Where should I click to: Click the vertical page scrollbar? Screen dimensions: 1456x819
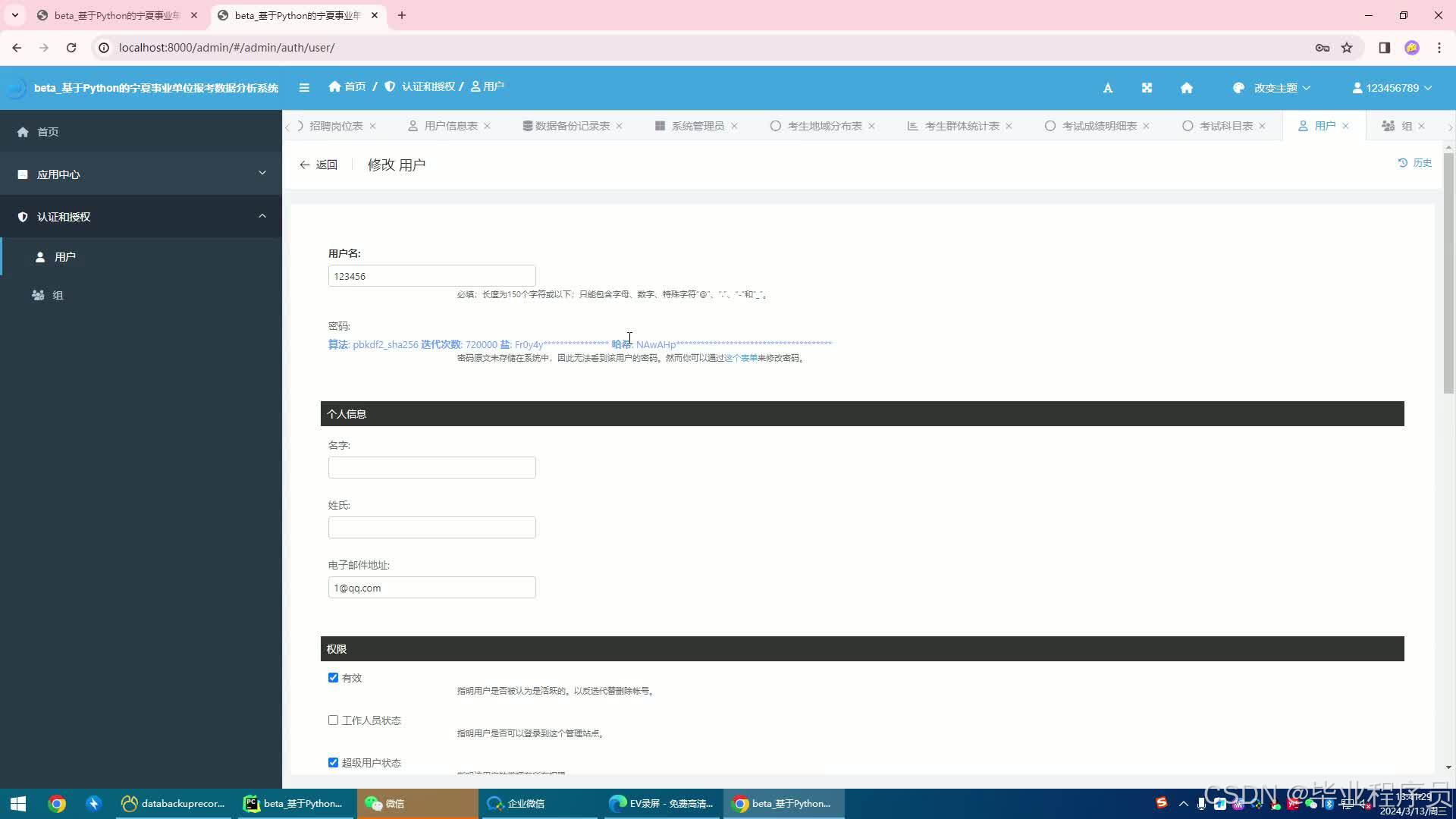click(1448, 273)
